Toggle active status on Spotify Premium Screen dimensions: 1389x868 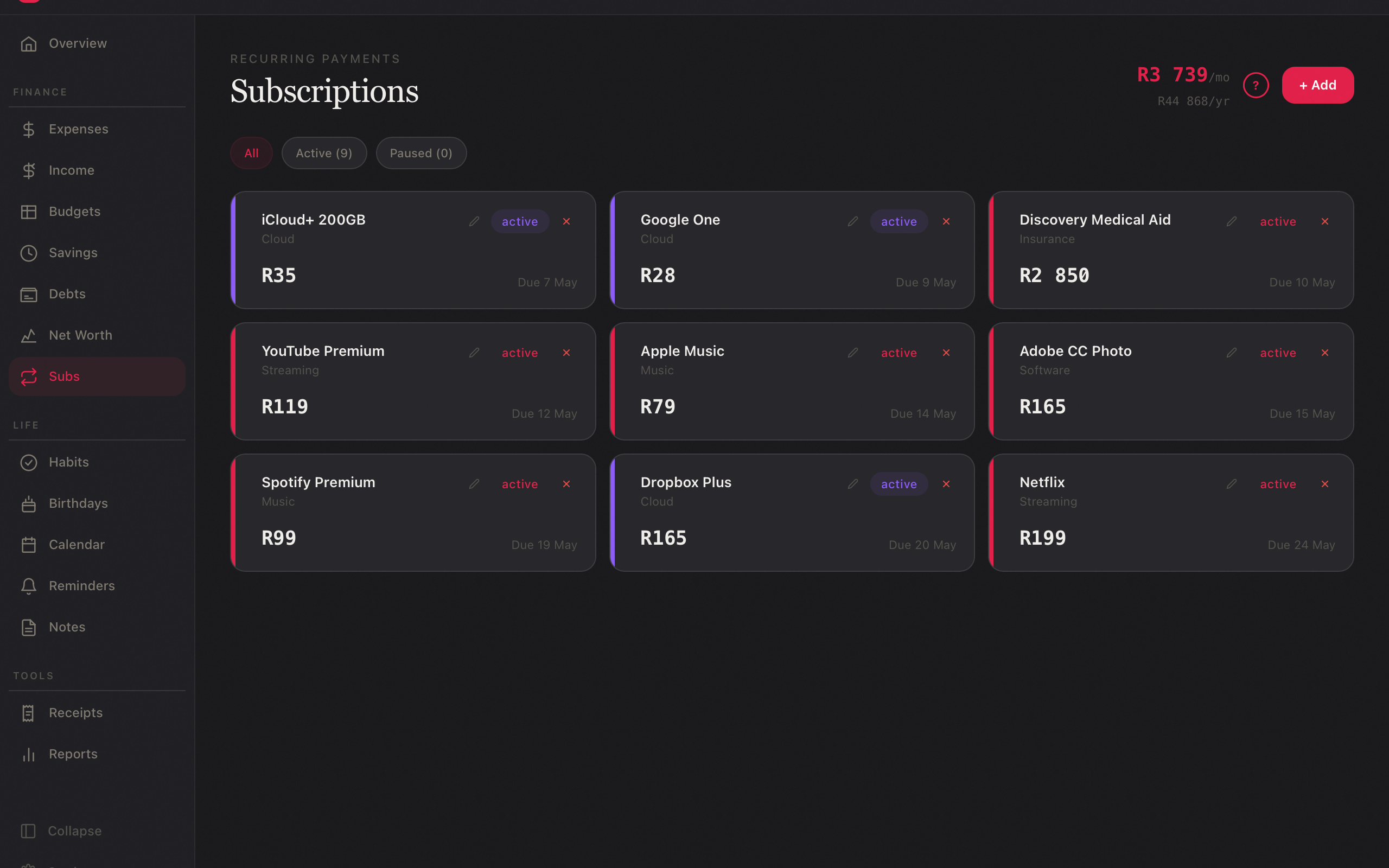[520, 484]
